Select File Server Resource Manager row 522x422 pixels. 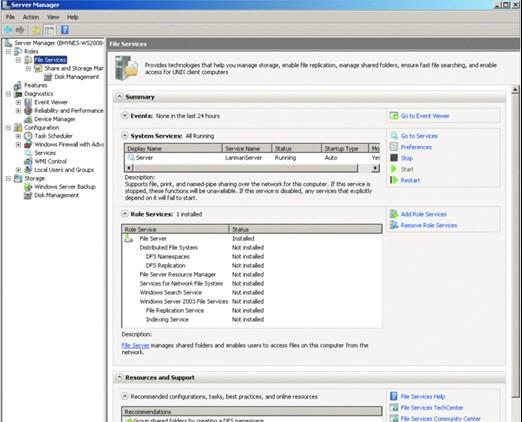coord(252,275)
